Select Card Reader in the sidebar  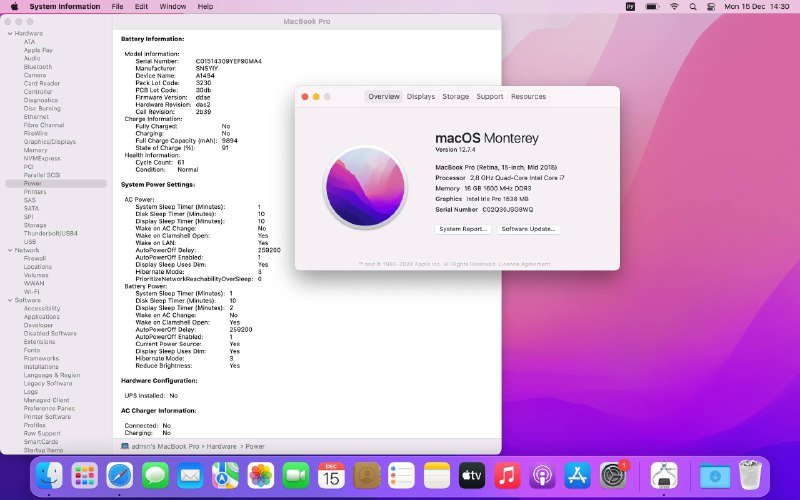click(42, 84)
